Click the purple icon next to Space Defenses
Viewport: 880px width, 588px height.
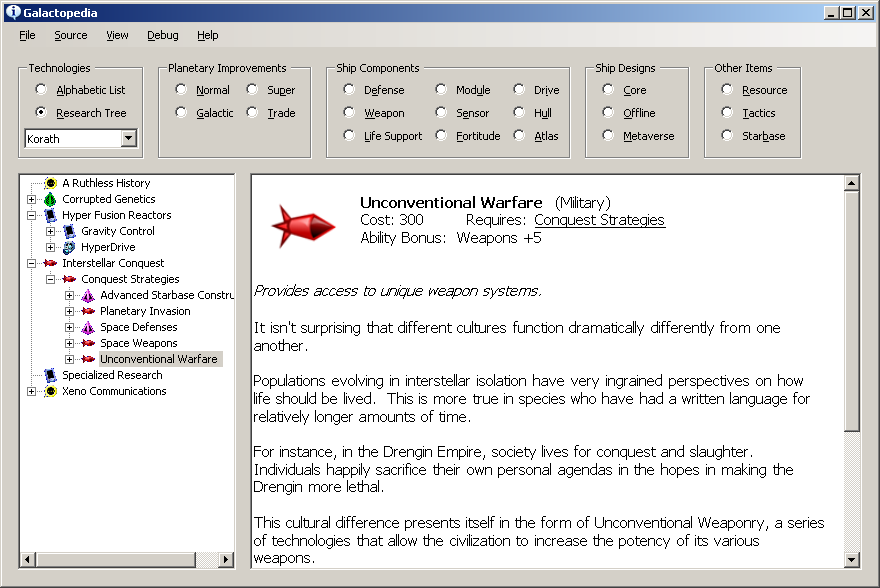[x=88, y=327]
